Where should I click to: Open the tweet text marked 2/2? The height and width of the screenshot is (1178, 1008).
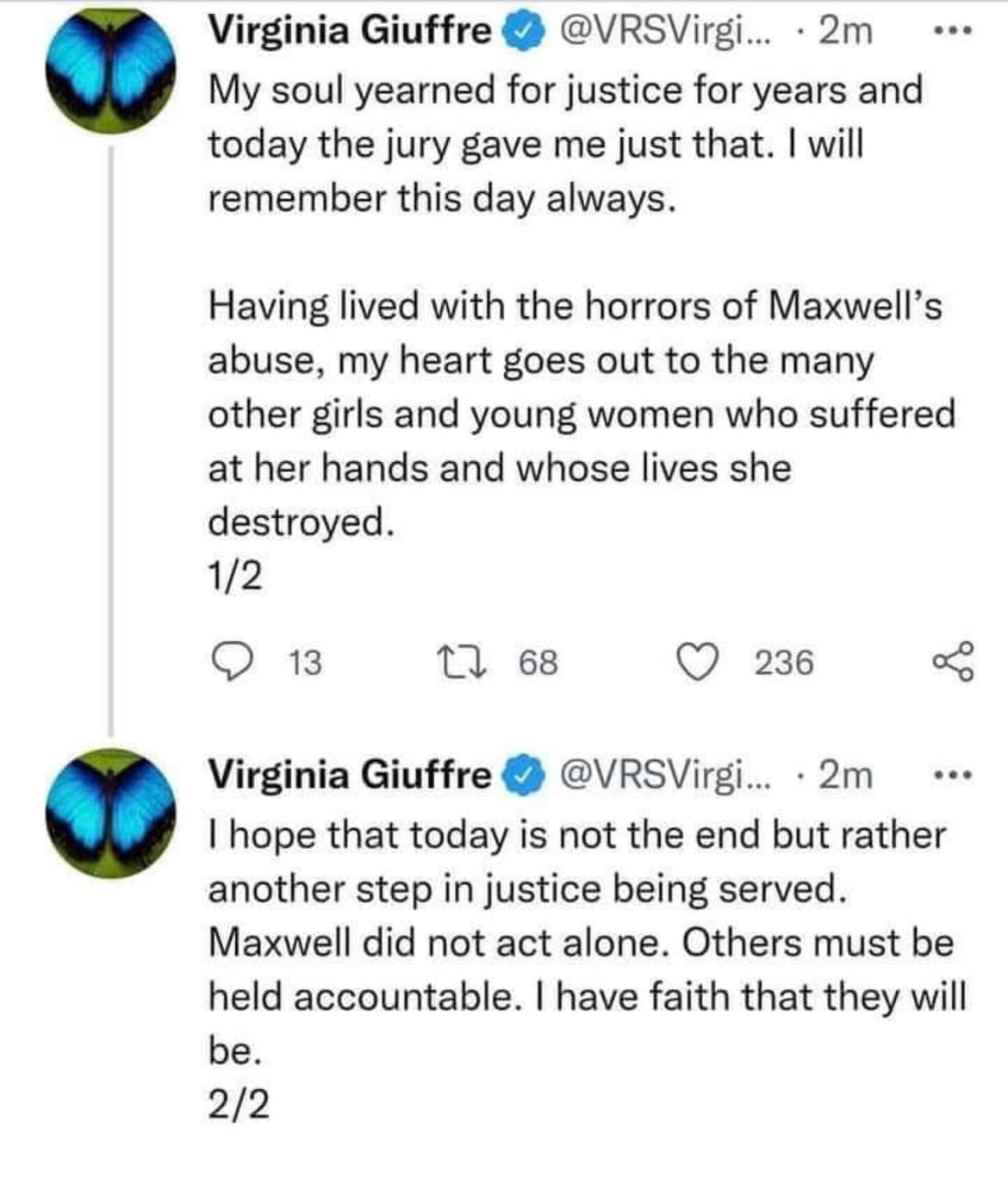pyautogui.click(x=577, y=944)
